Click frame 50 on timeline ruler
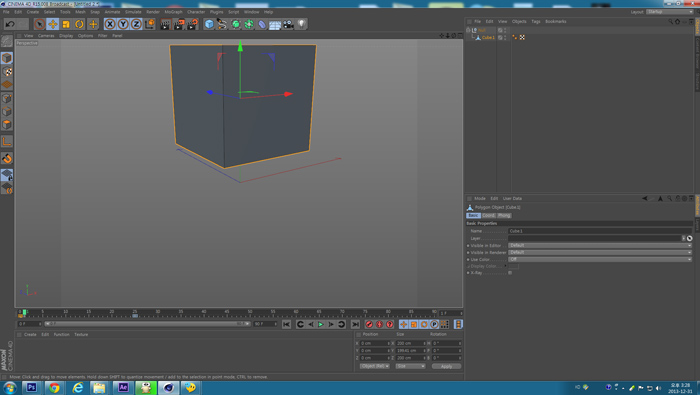Image resolution: width=700 pixels, height=395 pixels. click(x=250, y=312)
